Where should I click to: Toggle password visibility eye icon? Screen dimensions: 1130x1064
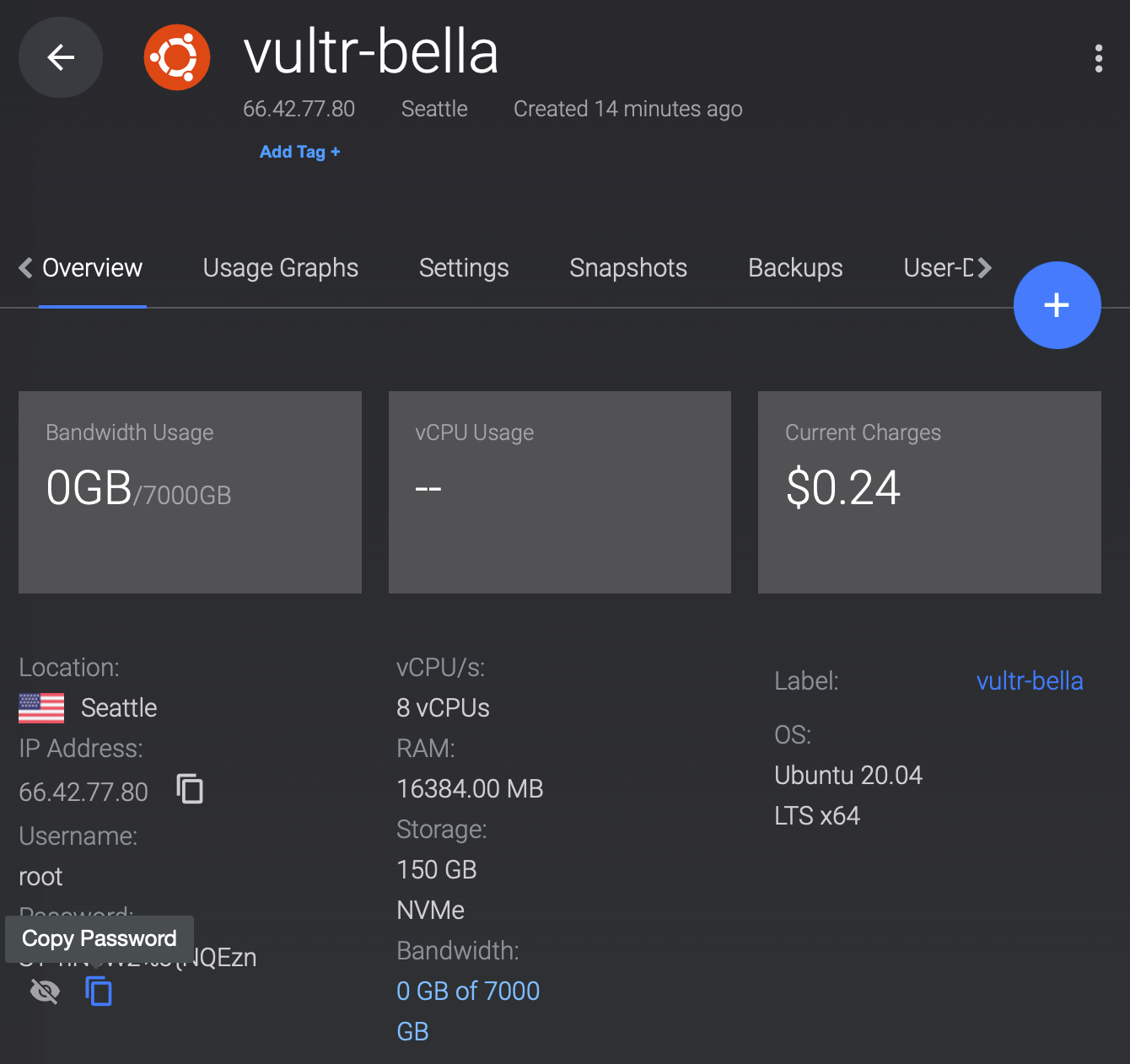tap(45, 991)
